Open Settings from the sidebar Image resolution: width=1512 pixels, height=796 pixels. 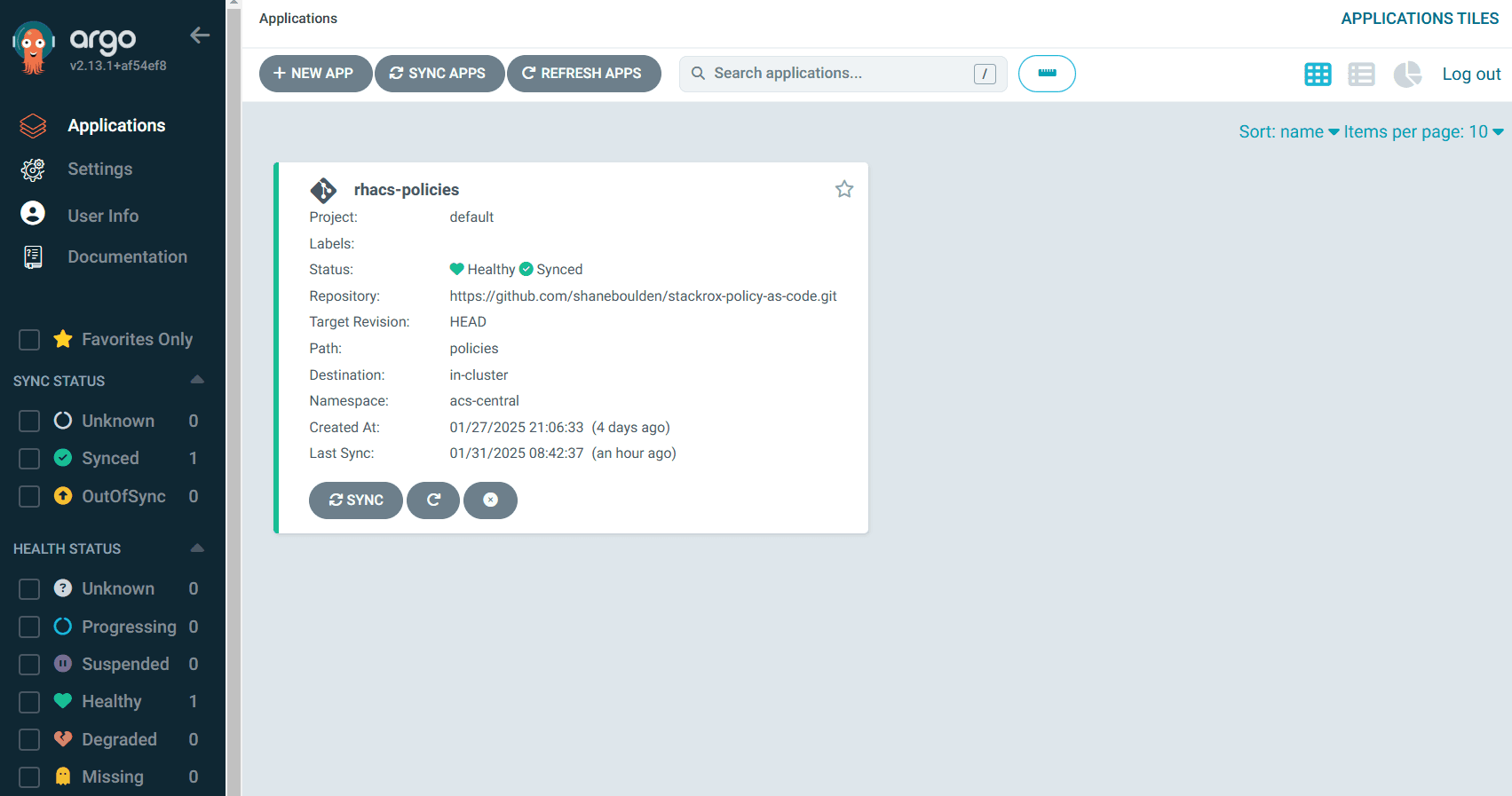point(100,169)
